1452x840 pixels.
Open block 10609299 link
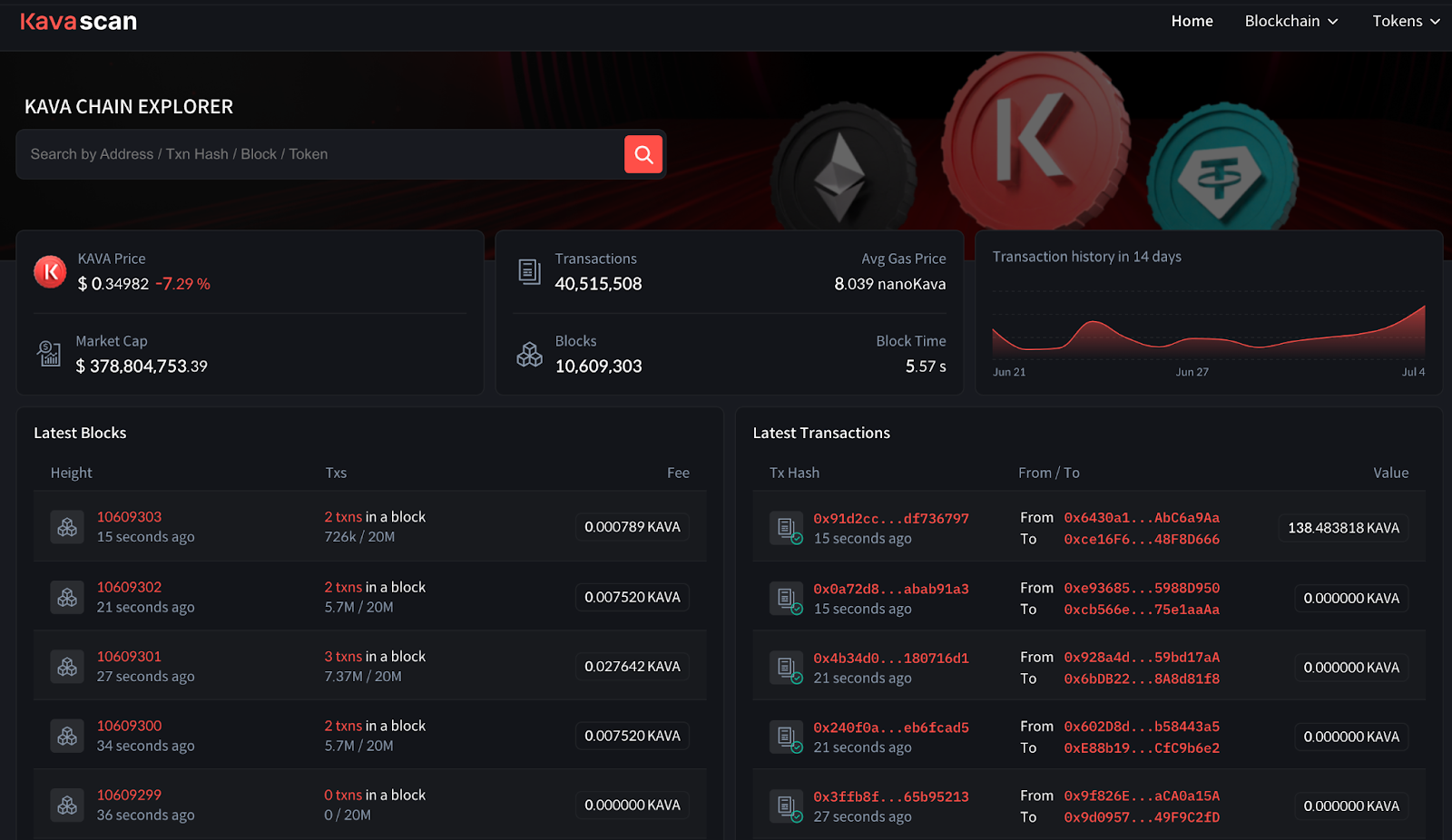129,795
